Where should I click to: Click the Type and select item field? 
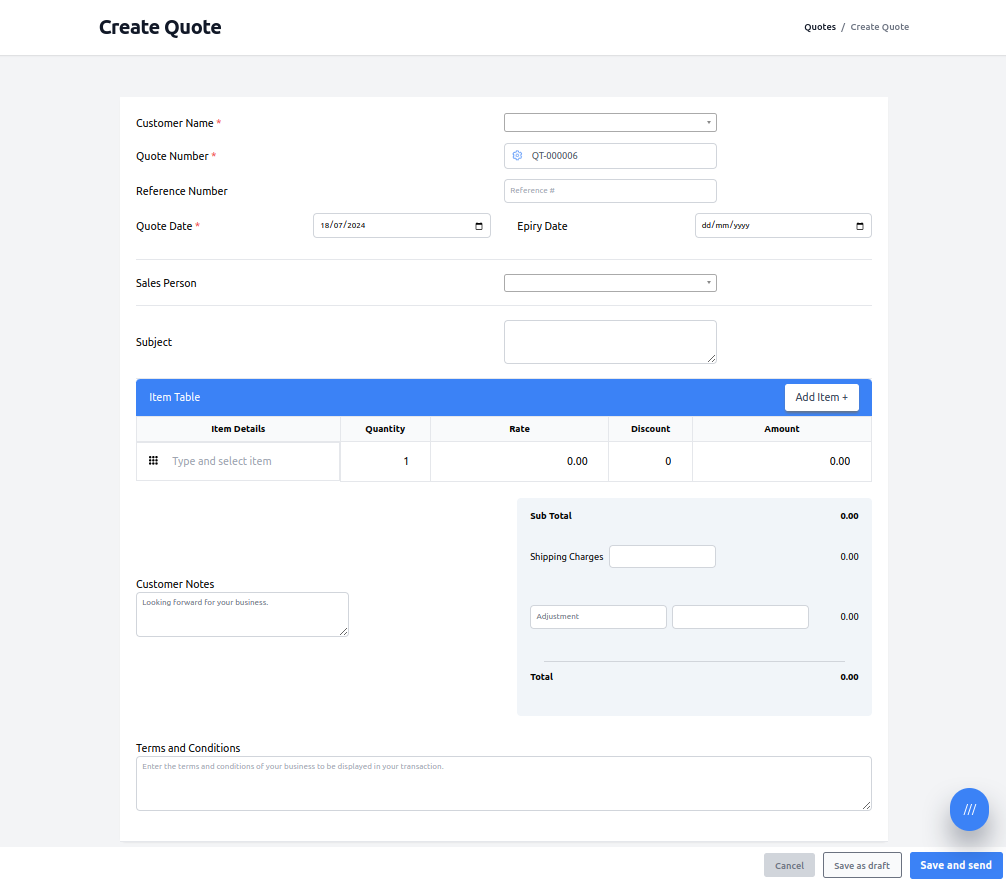pyautogui.click(x=250, y=461)
